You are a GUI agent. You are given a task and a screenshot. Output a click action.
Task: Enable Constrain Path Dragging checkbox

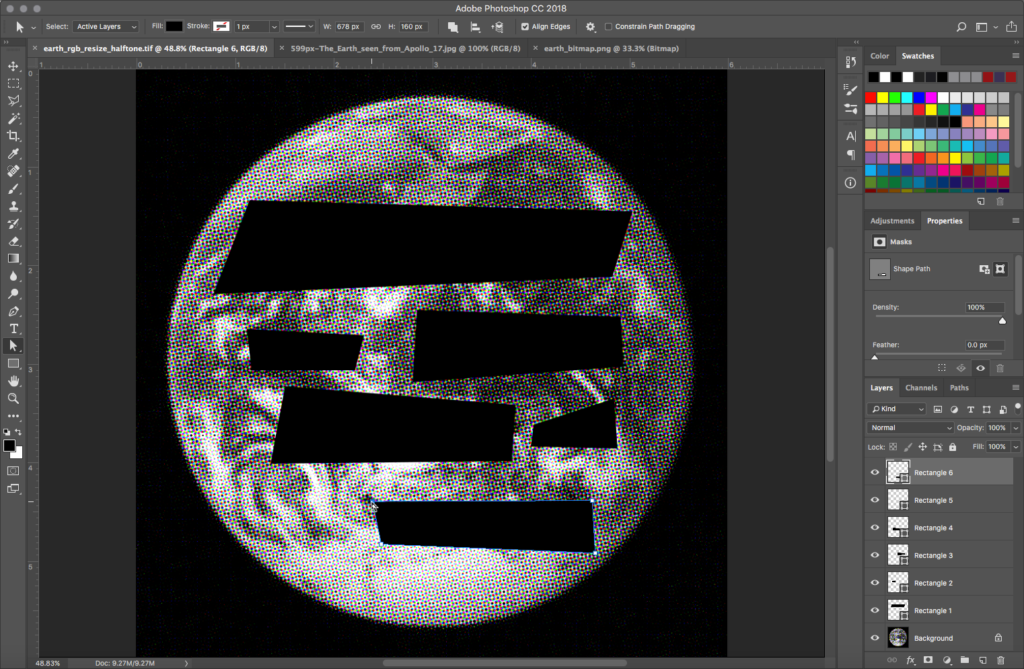[x=609, y=26]
